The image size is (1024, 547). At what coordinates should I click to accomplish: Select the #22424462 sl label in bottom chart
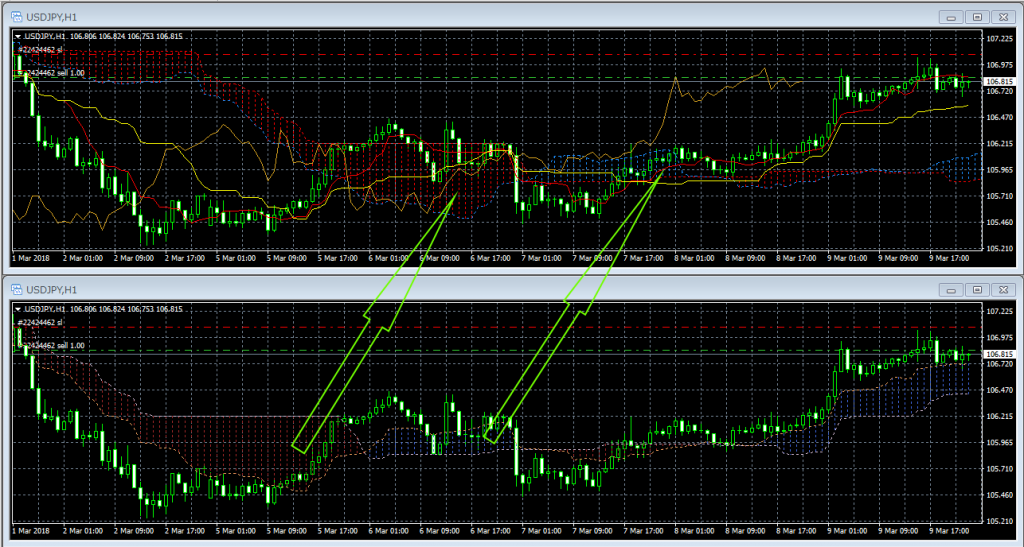pos(40,322)
